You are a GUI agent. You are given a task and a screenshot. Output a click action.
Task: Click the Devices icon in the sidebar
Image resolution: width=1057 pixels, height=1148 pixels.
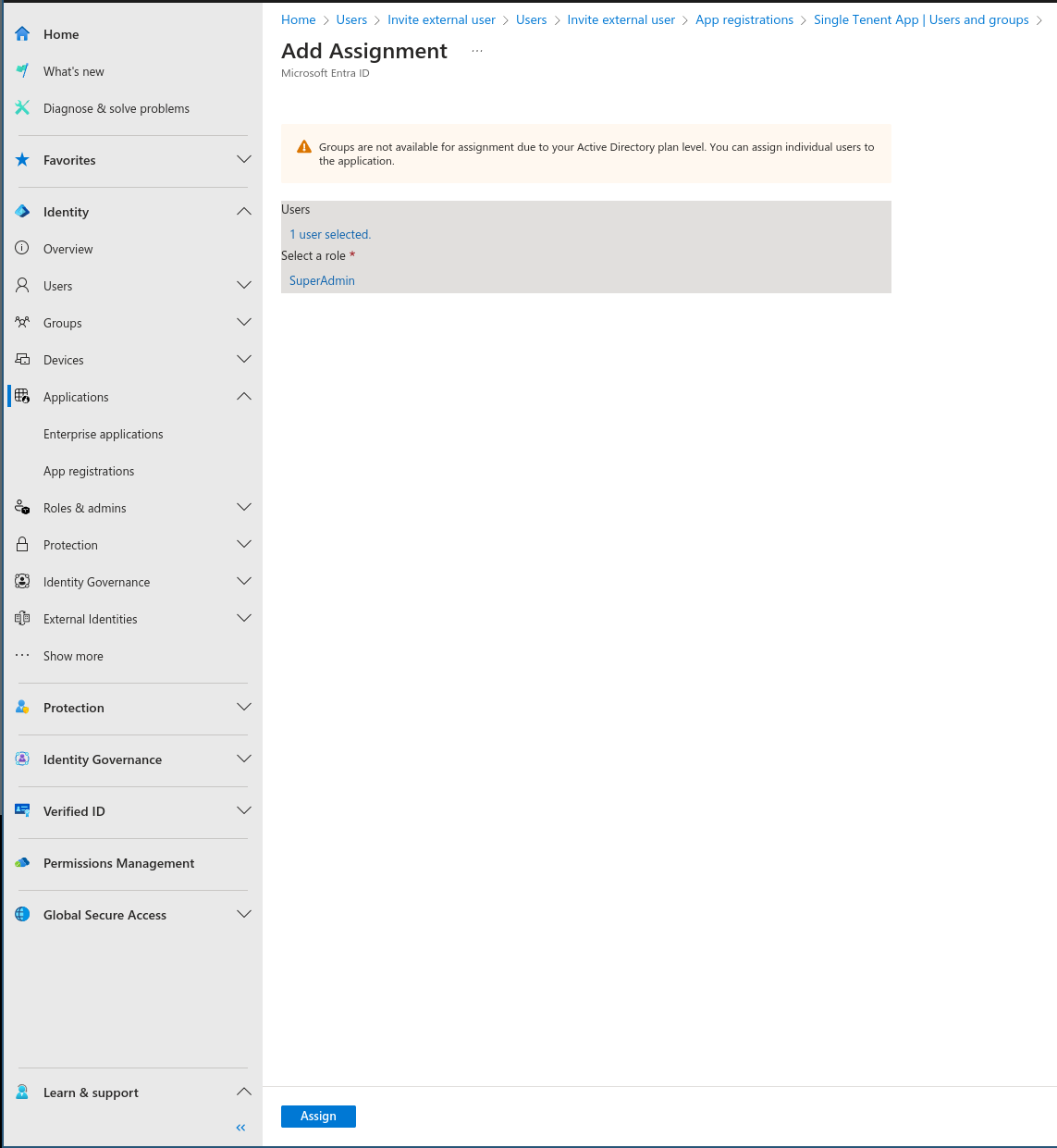[x=21, y=359]
